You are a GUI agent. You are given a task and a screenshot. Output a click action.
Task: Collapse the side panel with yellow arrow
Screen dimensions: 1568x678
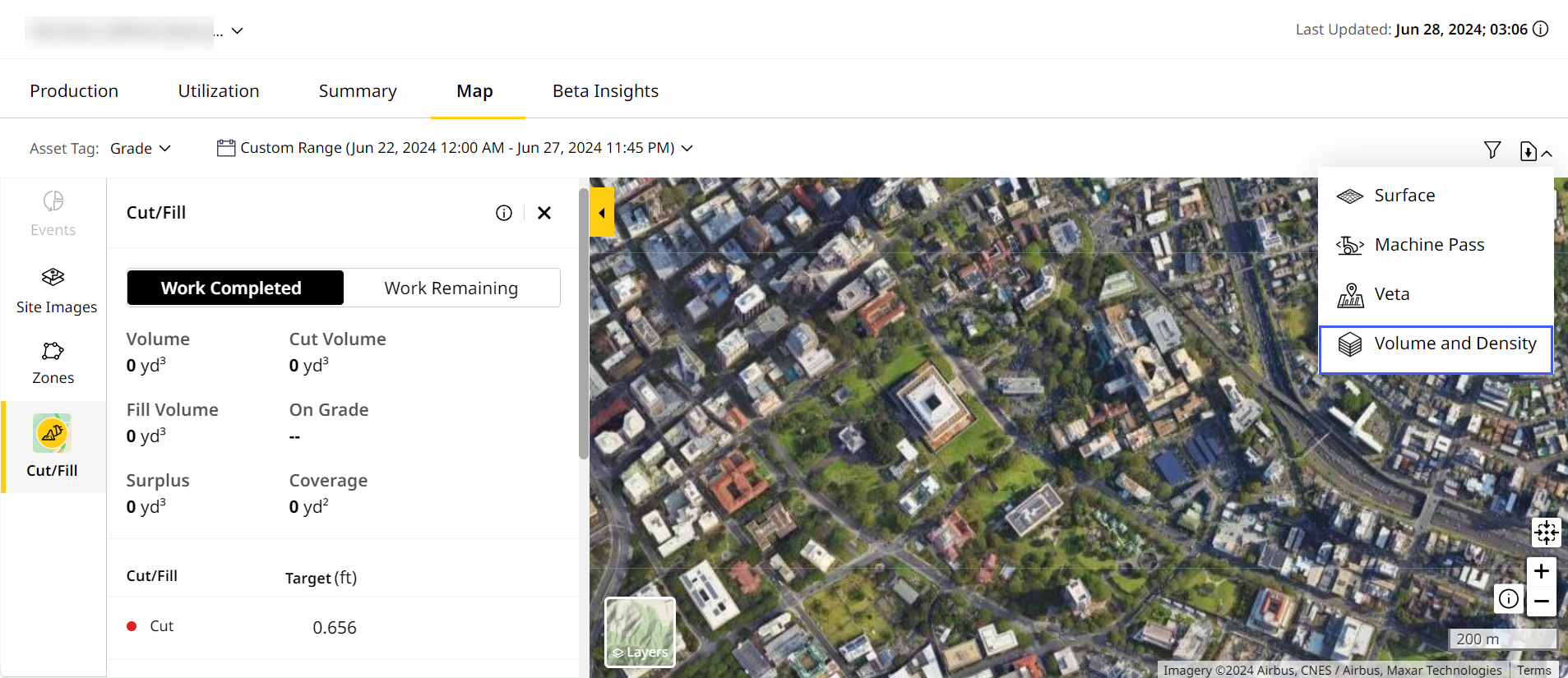602,213
